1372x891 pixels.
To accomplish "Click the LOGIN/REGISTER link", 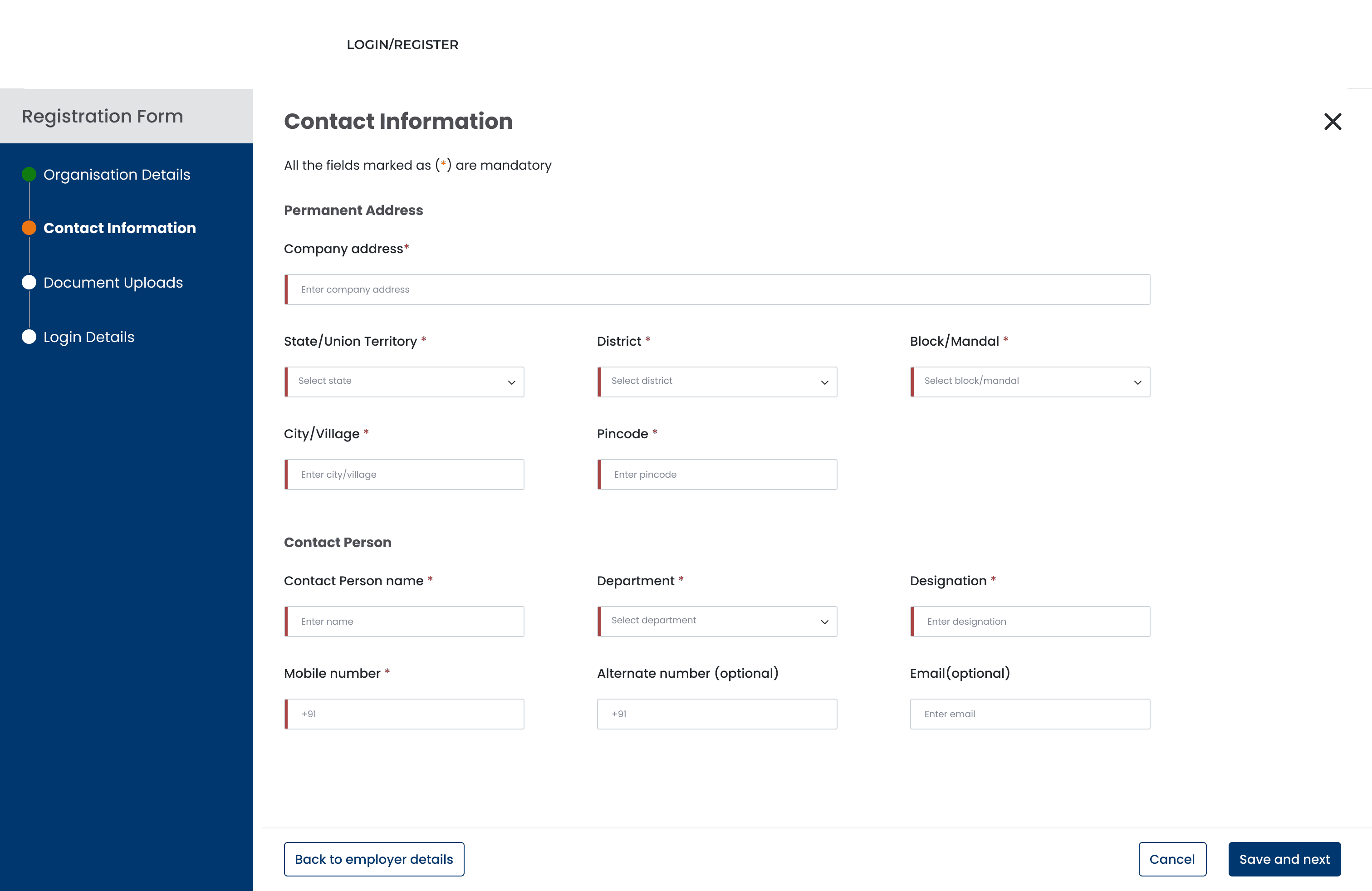I will (402, 44).
